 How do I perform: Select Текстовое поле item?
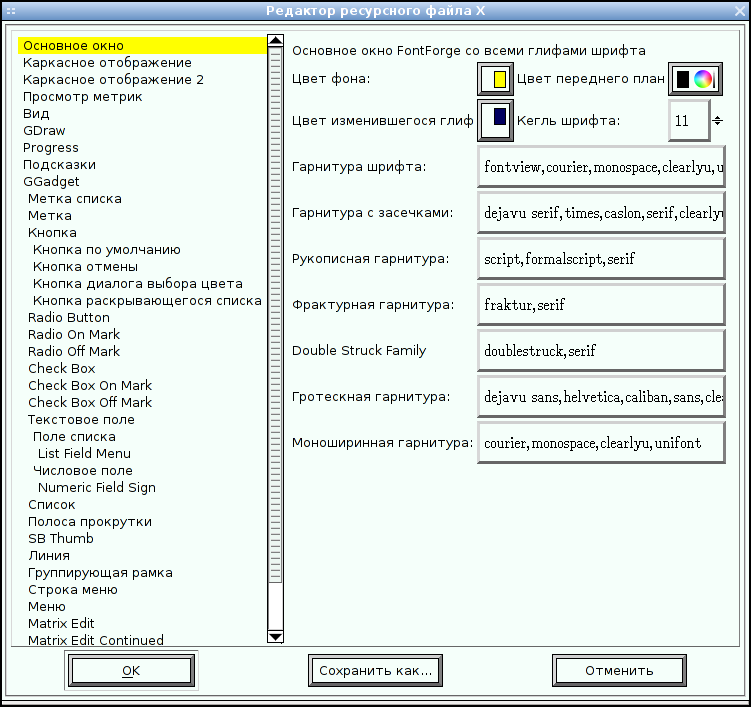(x=81, y=420)
